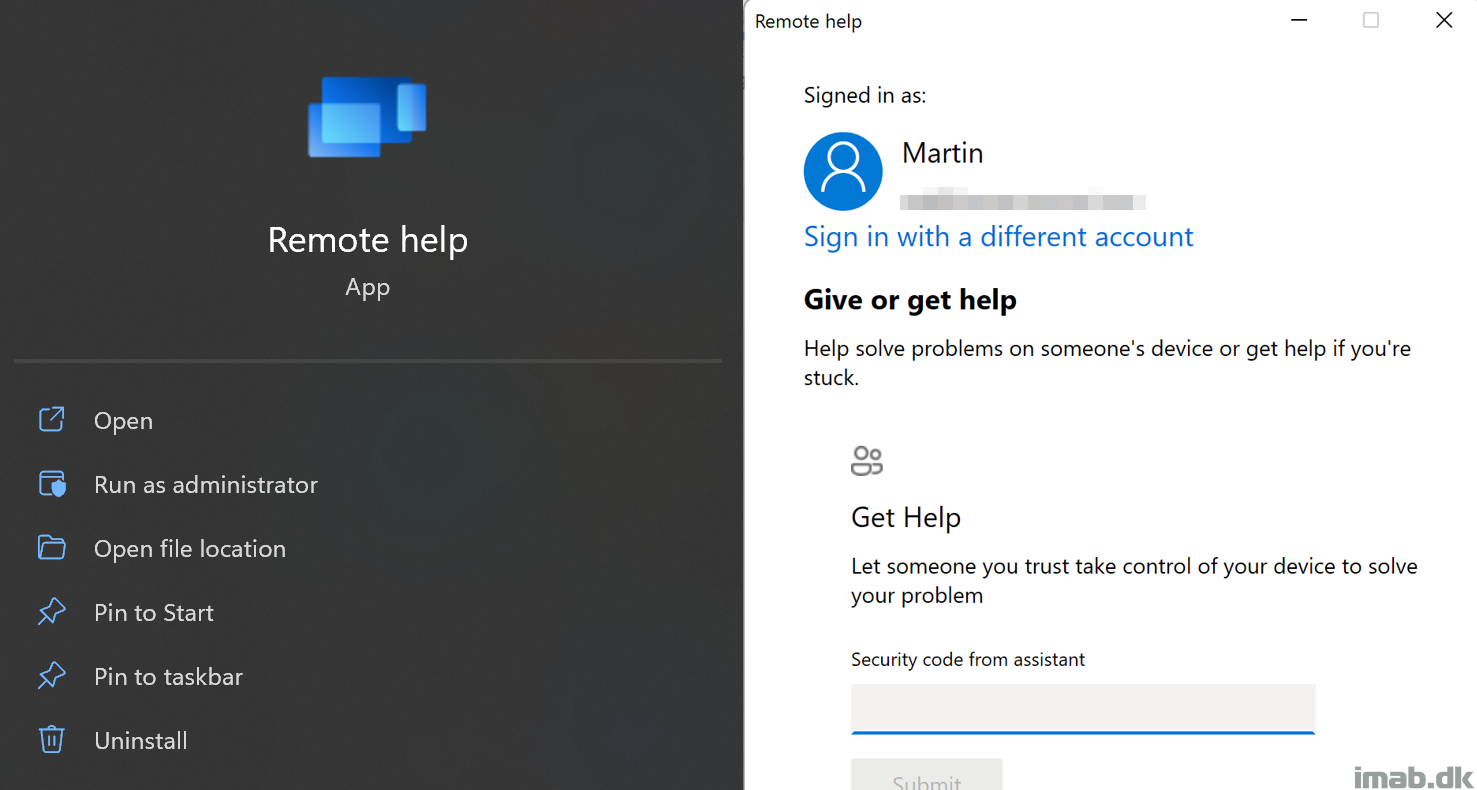Click the 'Signed in as:' label

point(865,96)
